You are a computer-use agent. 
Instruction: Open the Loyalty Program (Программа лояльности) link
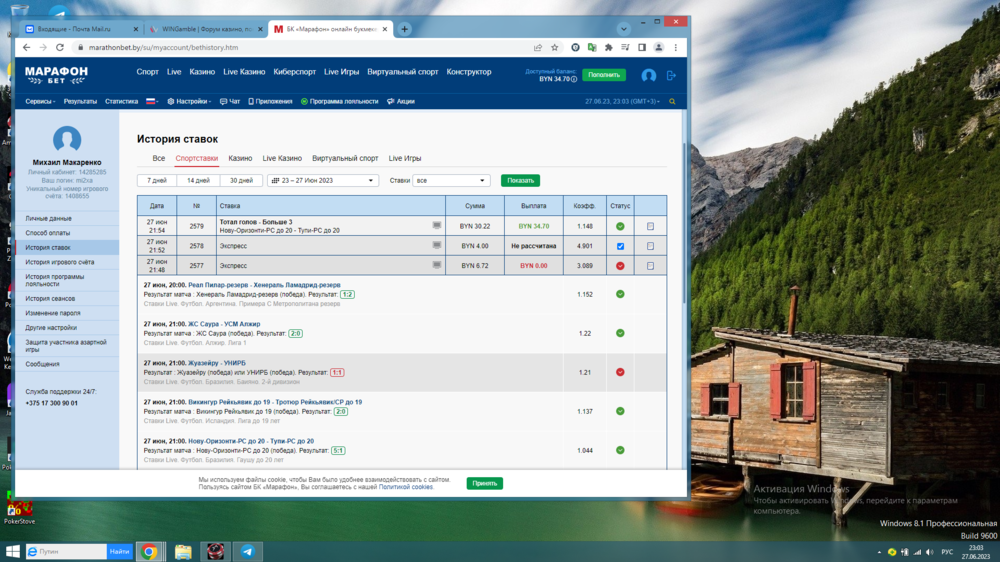340,102
